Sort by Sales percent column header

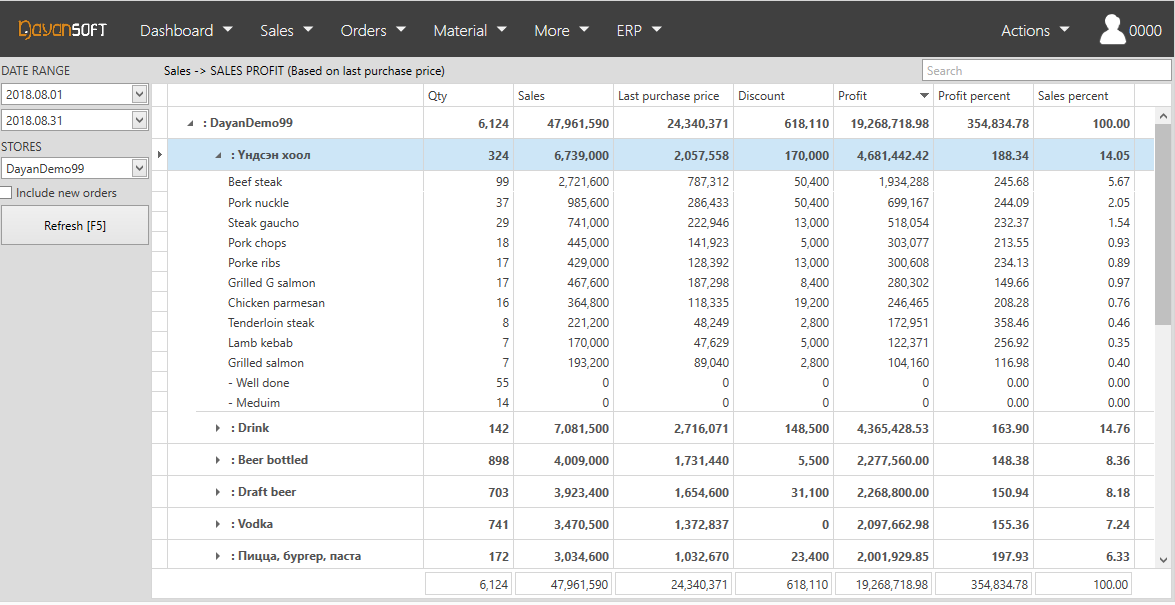[x=1084, y=96]
